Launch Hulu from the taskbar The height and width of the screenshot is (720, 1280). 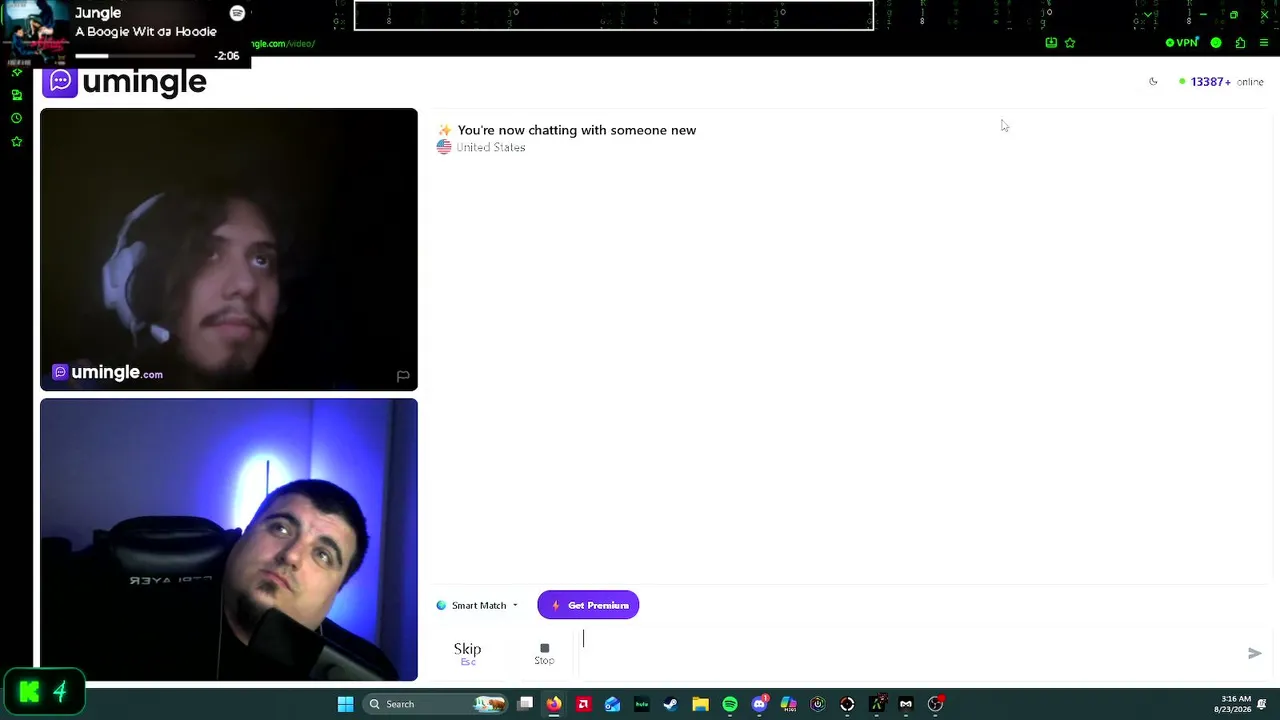pos(642,704)
